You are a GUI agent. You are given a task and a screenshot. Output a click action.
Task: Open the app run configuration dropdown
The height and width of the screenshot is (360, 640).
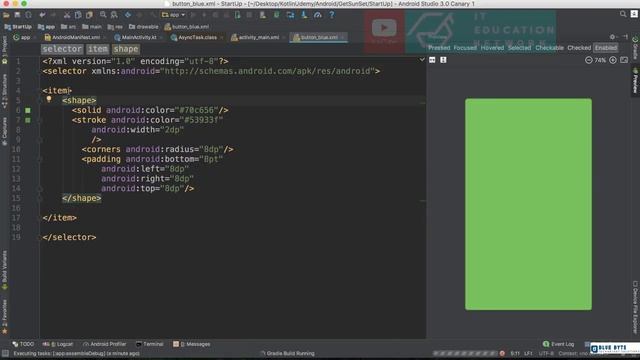click(173, 15)
